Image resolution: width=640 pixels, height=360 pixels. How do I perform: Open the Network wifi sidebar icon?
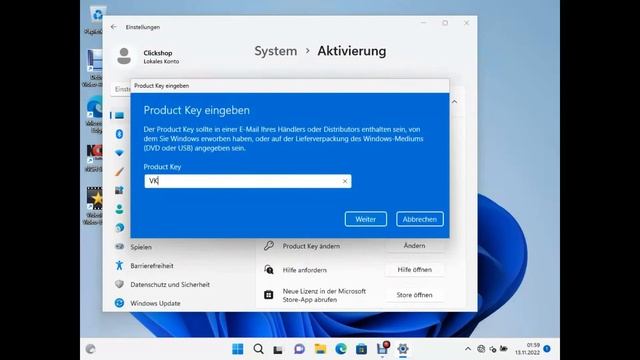pos(119,153)
